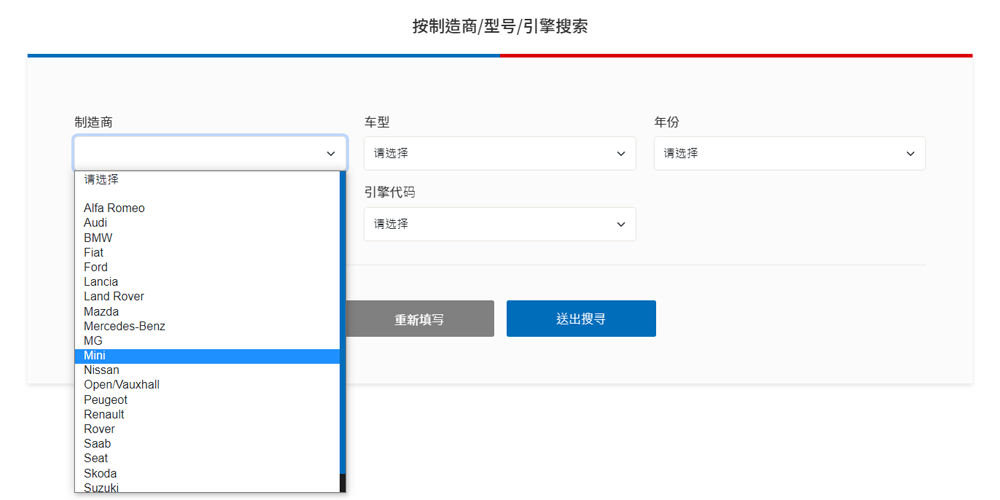Select the highlighted Mini option
1000x500 pixels.
pos(207,356)
